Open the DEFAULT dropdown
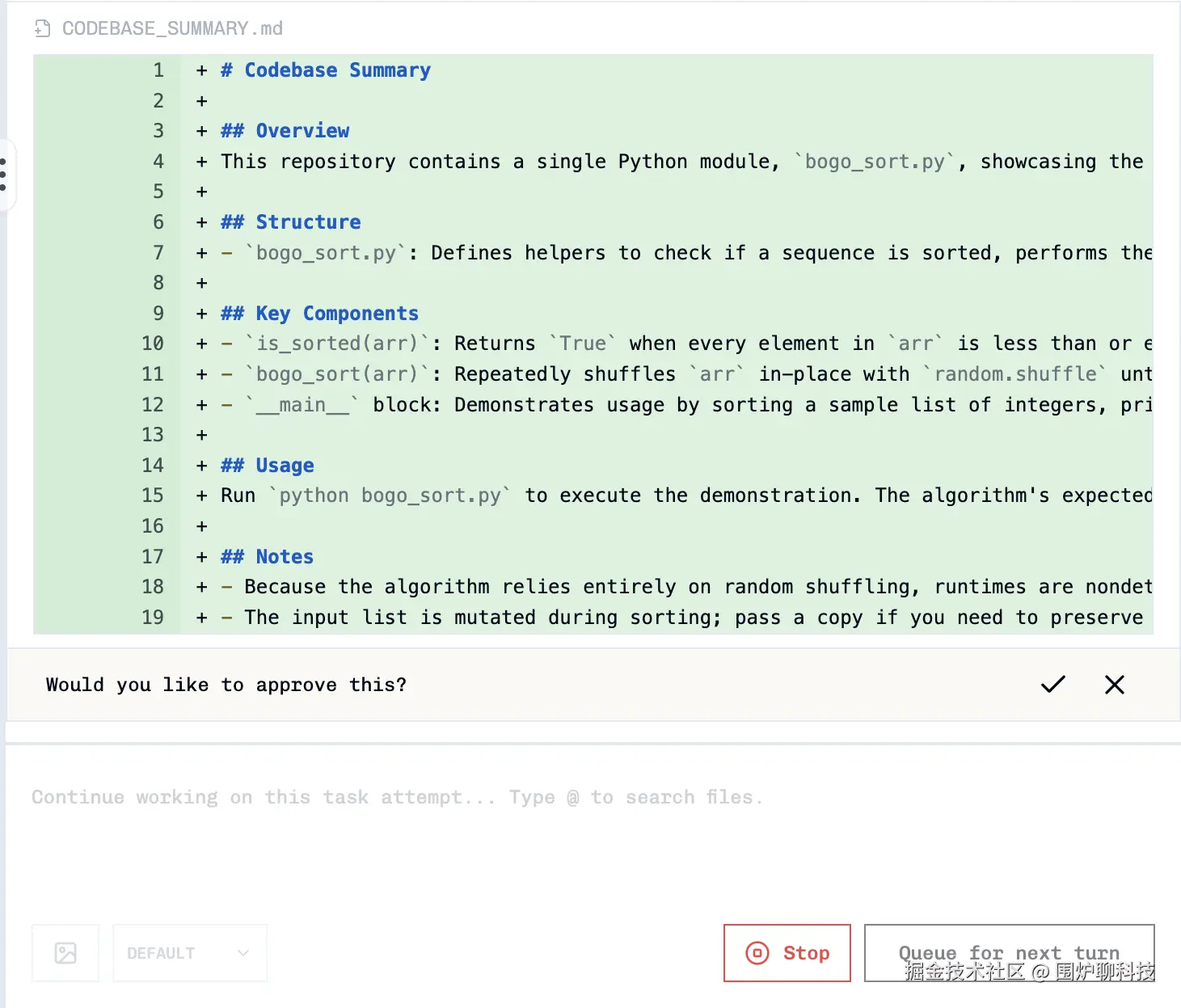Image resolution: width=1181 pixels, height=1008 pixels. click(x=189, y=953)
